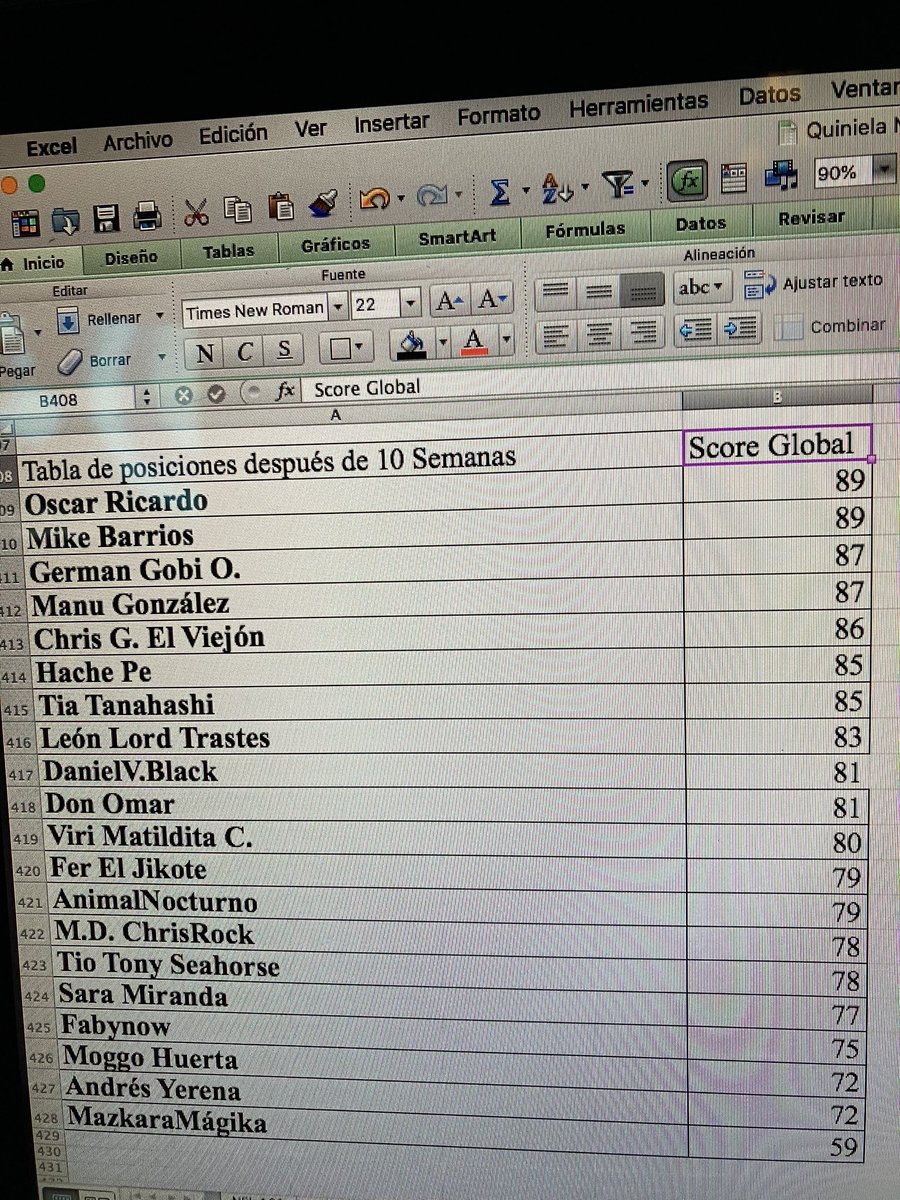Image resolution: width=900 pixels, height=1200 pixels.
Task: Click the Pegar paste icon in ribbon
Action: tap(13, 333)
